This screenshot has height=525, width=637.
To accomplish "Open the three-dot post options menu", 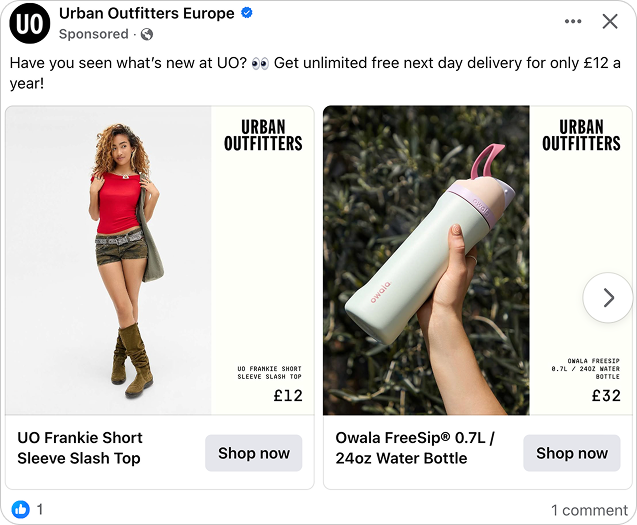I will click(573, 21).
